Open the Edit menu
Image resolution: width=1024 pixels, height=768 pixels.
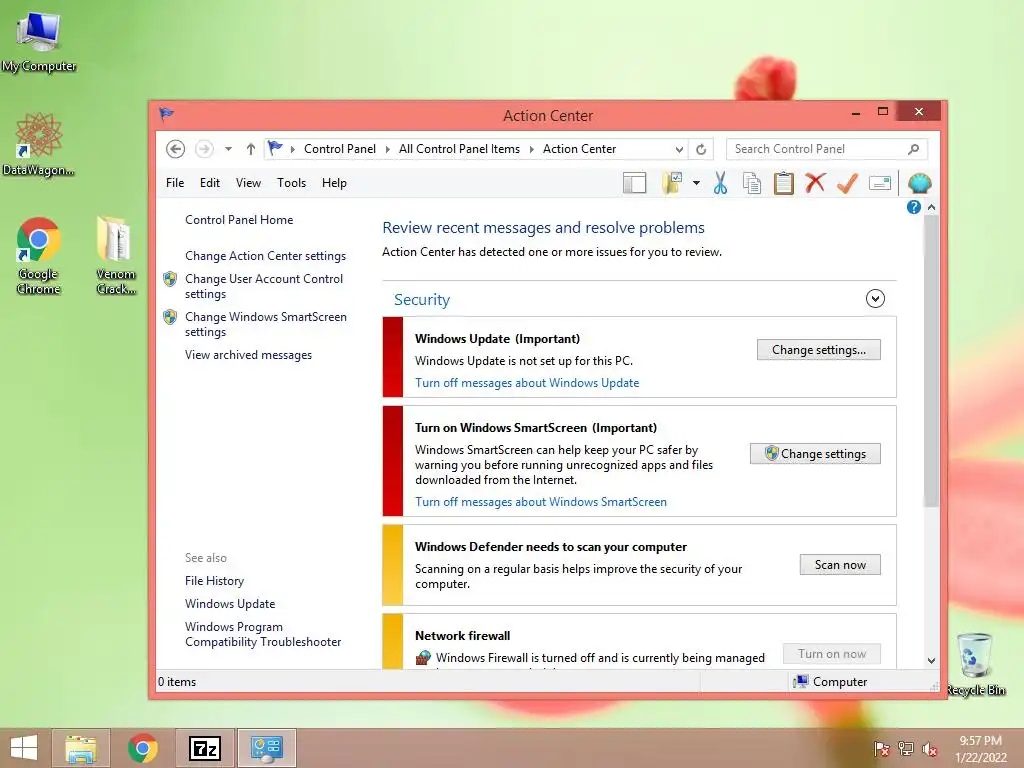point(210,183)
